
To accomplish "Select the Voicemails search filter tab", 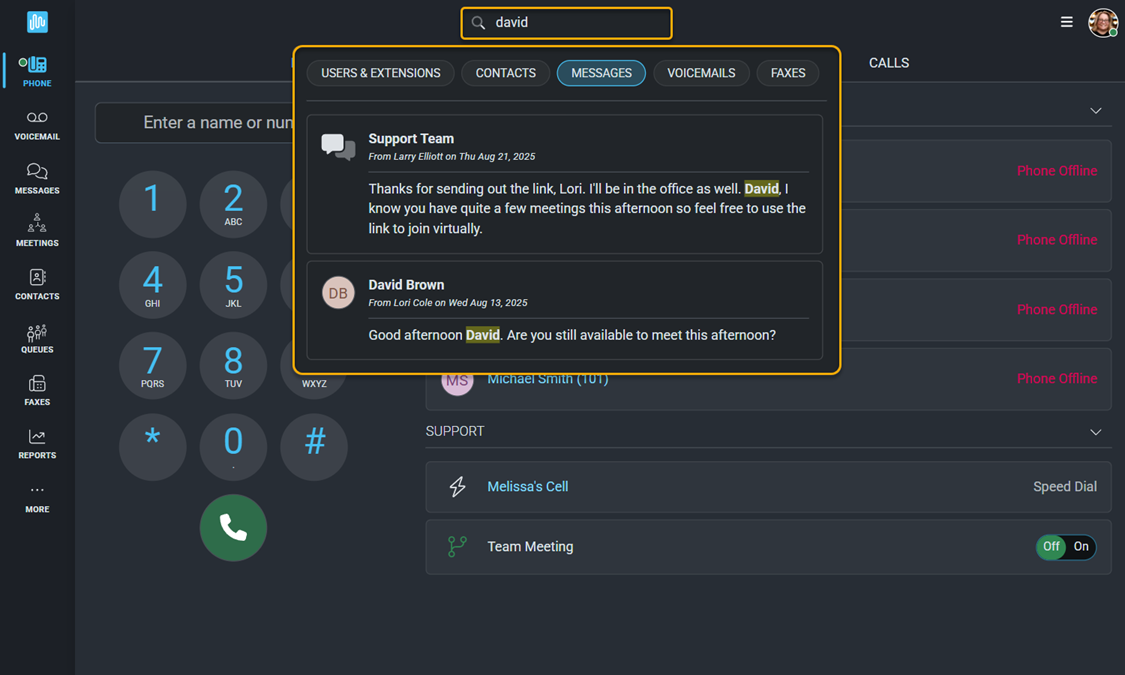I will [x=701, y=73].
